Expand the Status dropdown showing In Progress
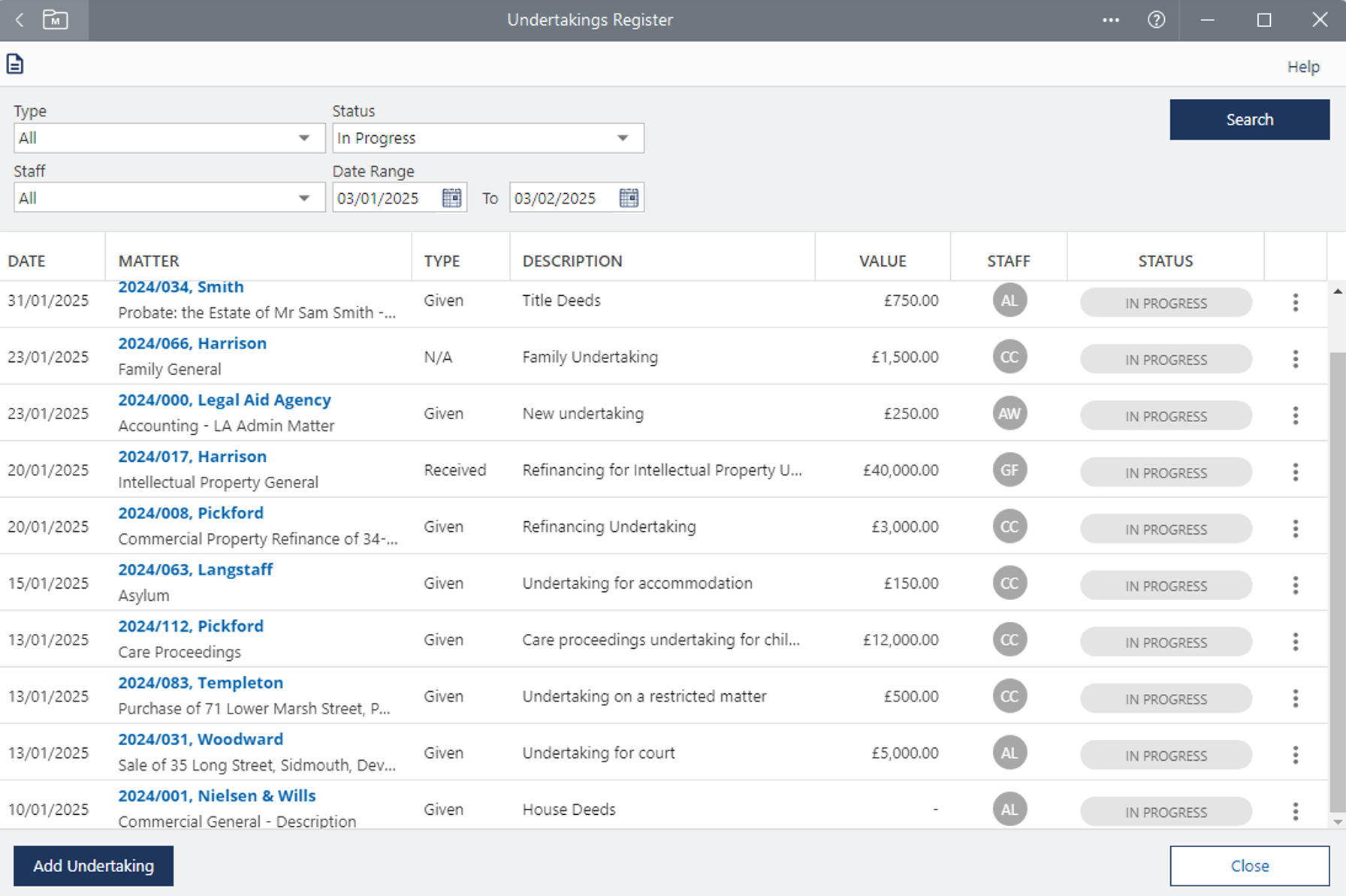 (623, 138)
